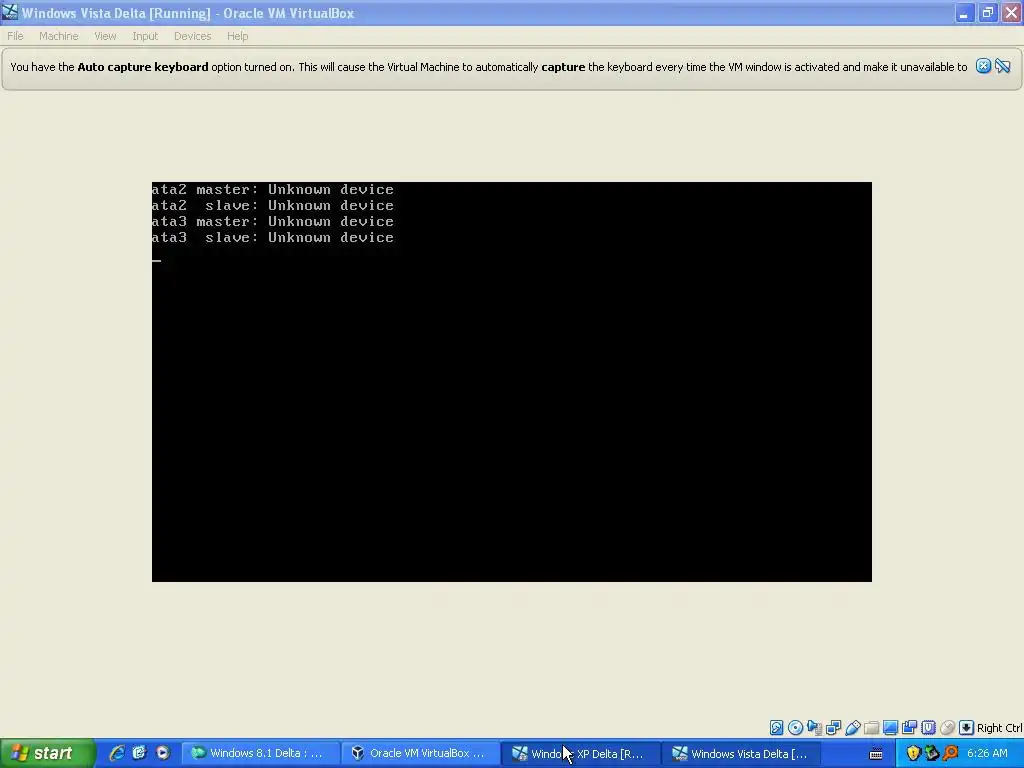Launch Internet Explorer from quick launch
The height and width of the screenshot is (768, 1024).
point(117,753)
